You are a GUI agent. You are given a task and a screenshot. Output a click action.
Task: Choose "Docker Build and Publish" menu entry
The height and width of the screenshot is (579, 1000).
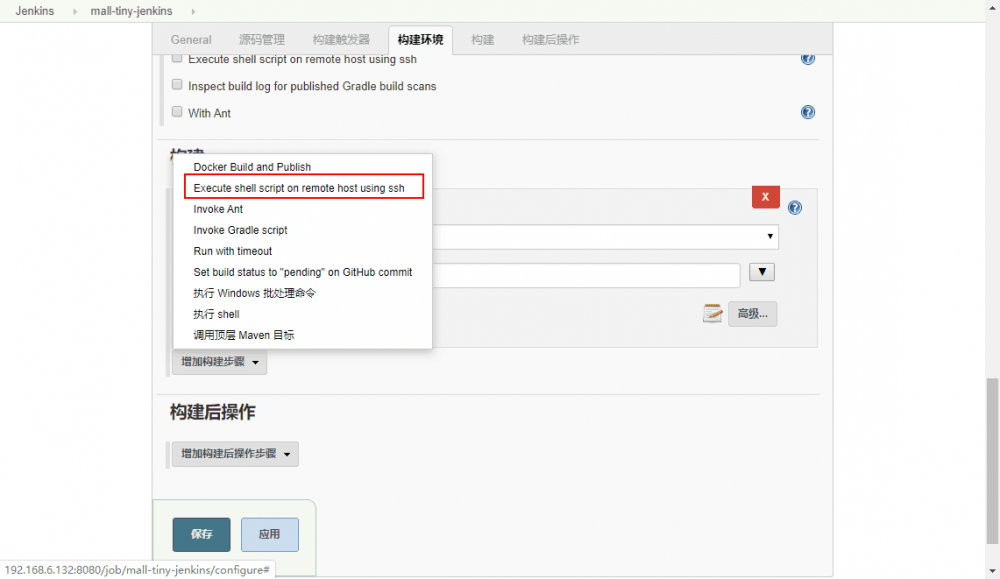pyautogui.click(x=251, y=166)
